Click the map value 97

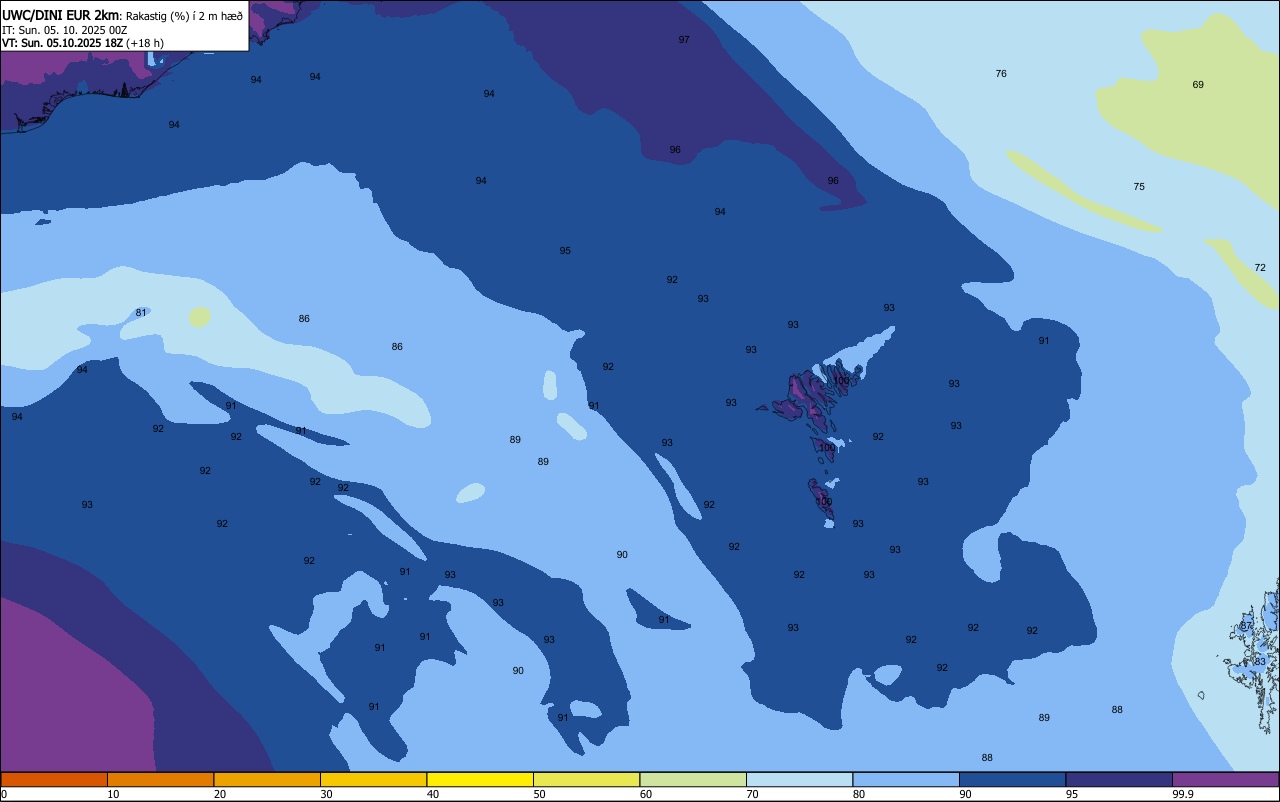(684, 40)
